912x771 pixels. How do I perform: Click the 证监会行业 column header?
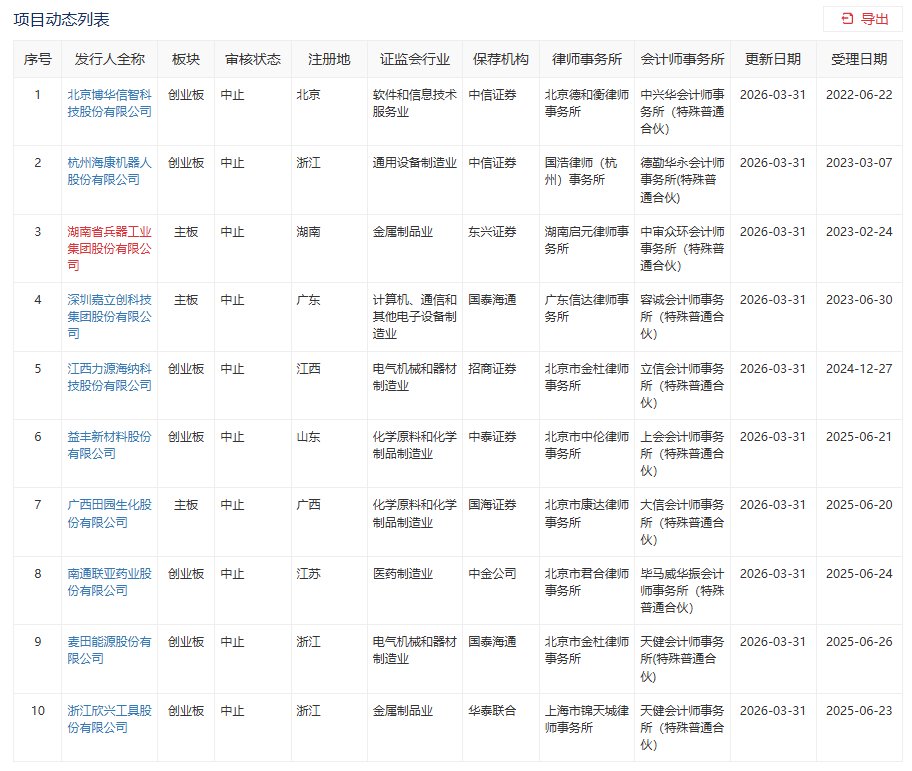(415, 59)
